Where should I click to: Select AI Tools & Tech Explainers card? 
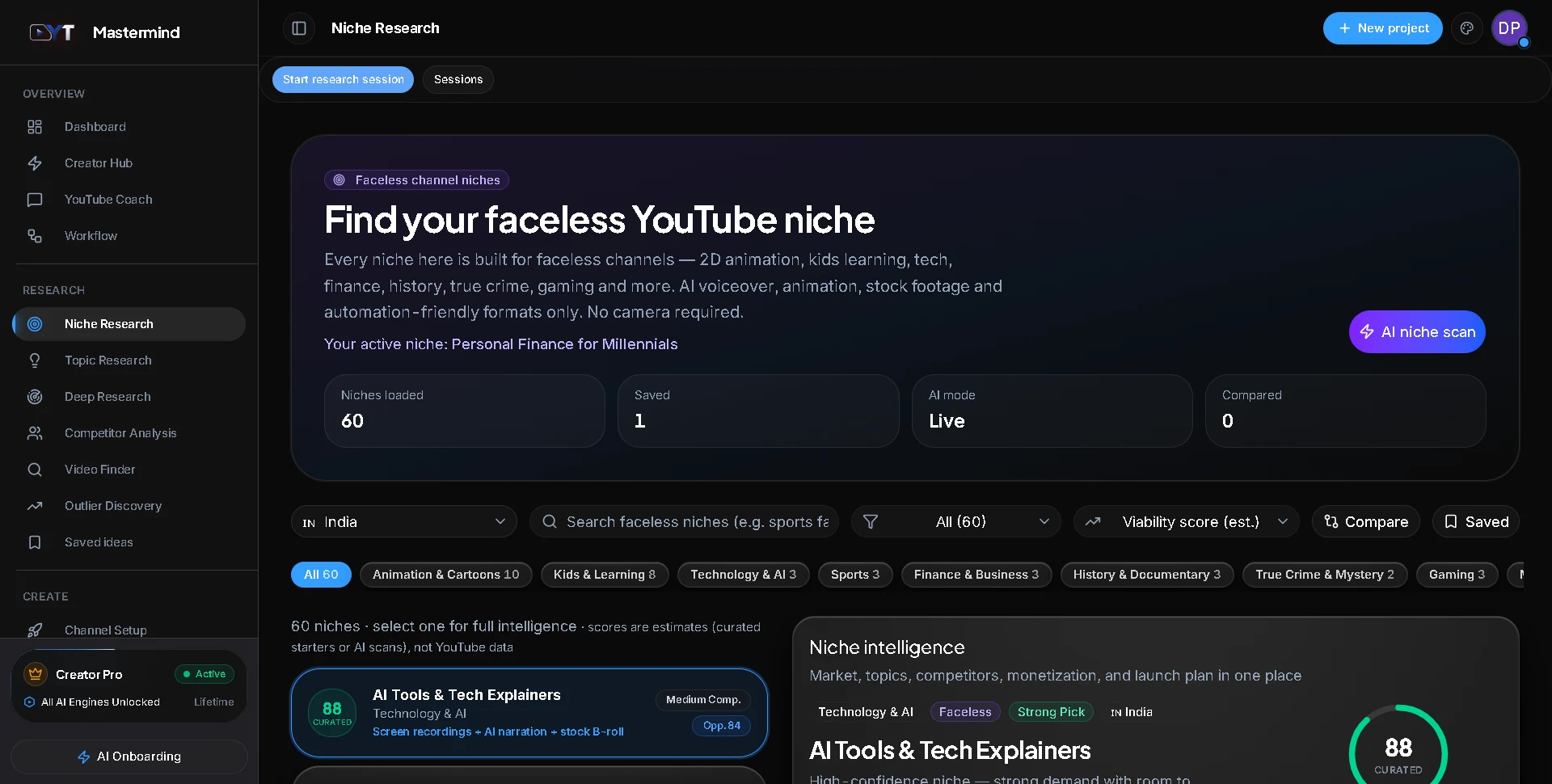[529, 713]
